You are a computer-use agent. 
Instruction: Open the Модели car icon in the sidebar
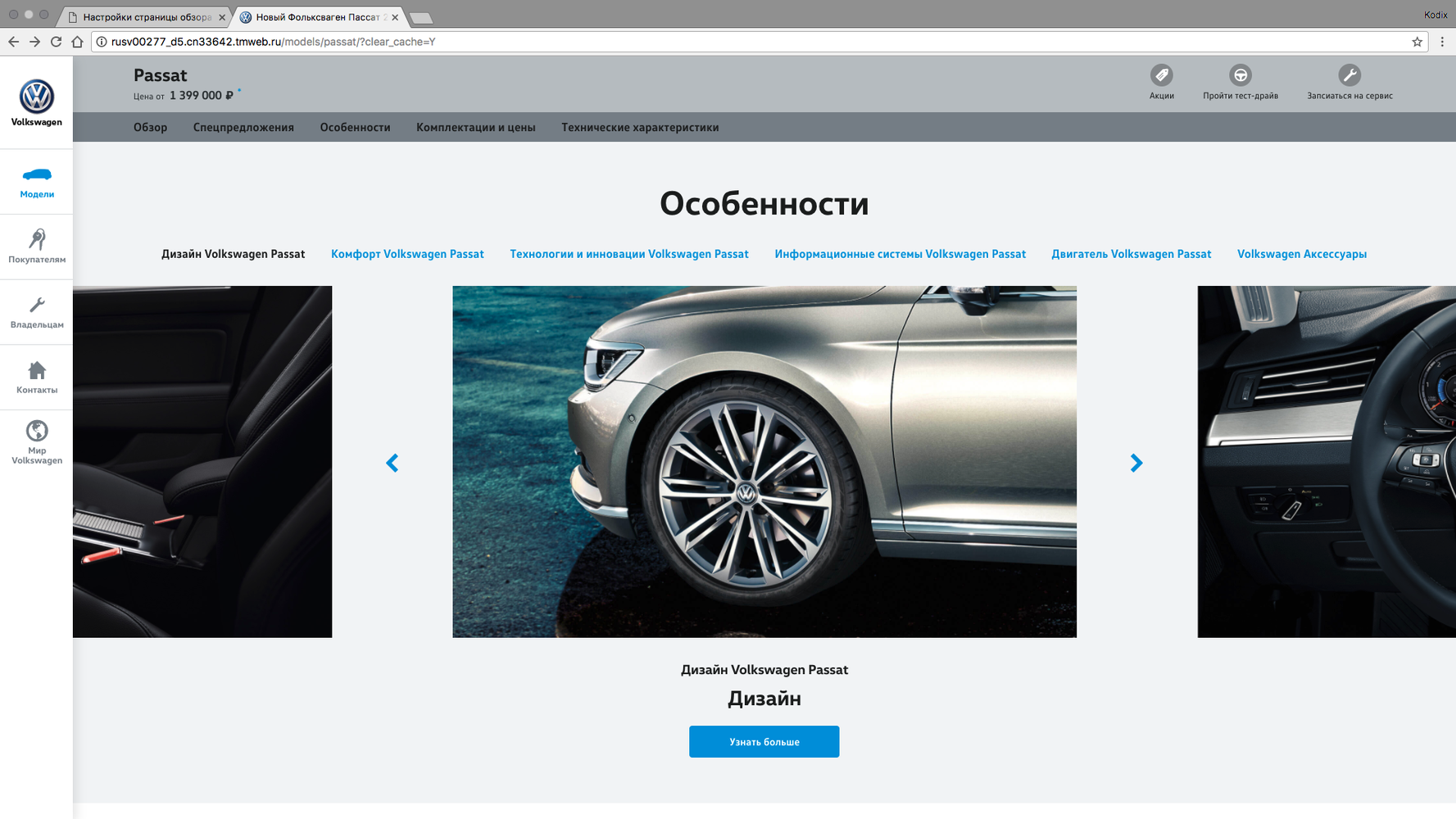37,174
